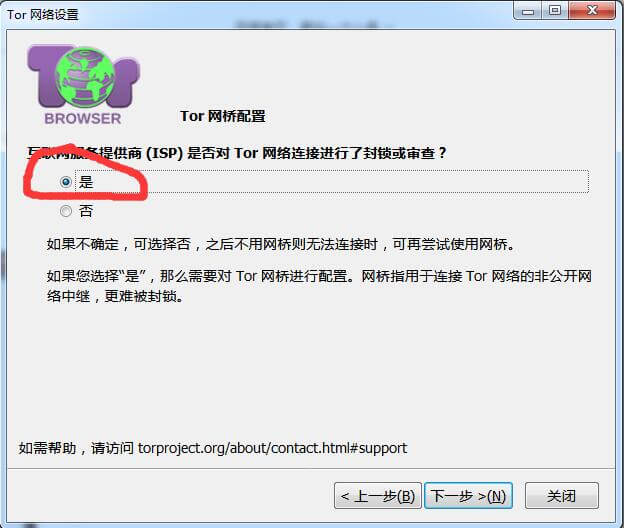
Task: Open the torproject.org support contact link
Action: [272, 448]
